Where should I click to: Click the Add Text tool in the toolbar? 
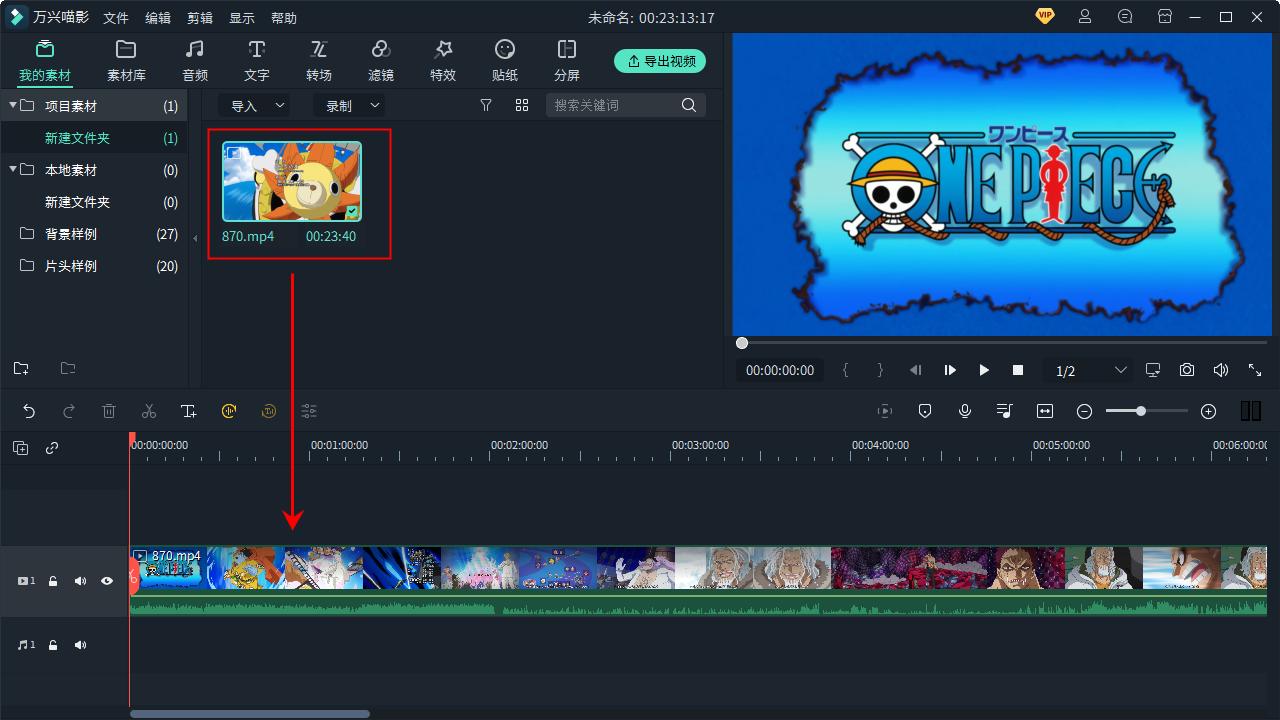[188, 410]
